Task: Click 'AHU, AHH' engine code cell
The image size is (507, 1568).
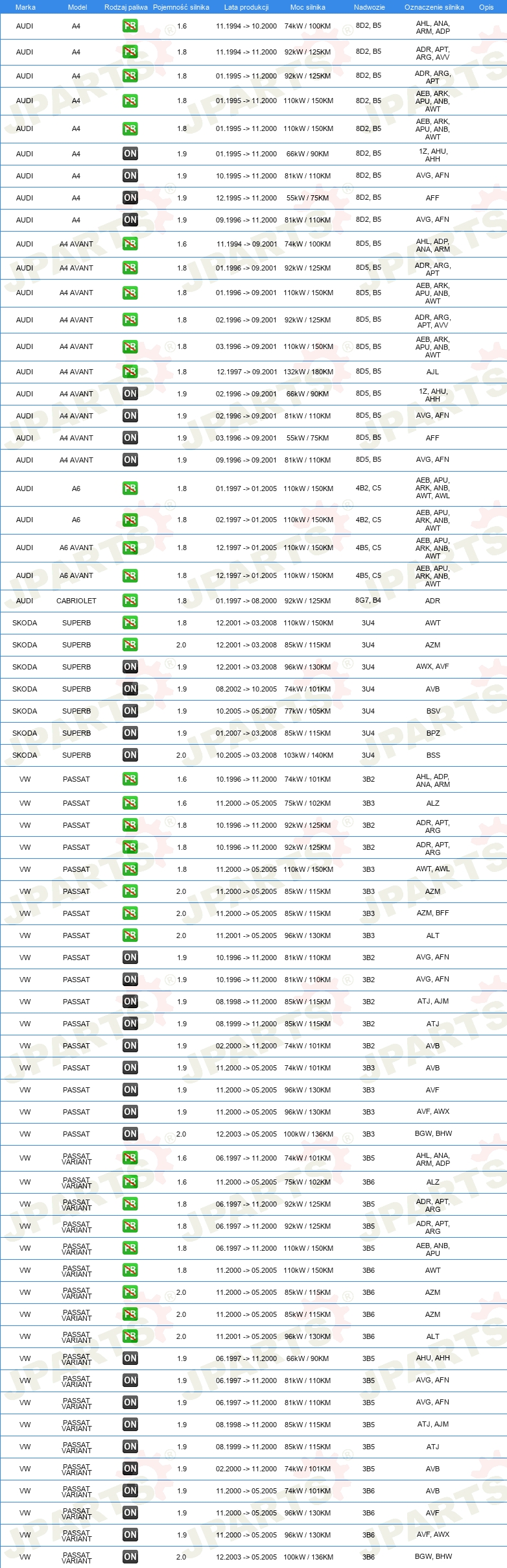Action: [x=432, y=1358]
